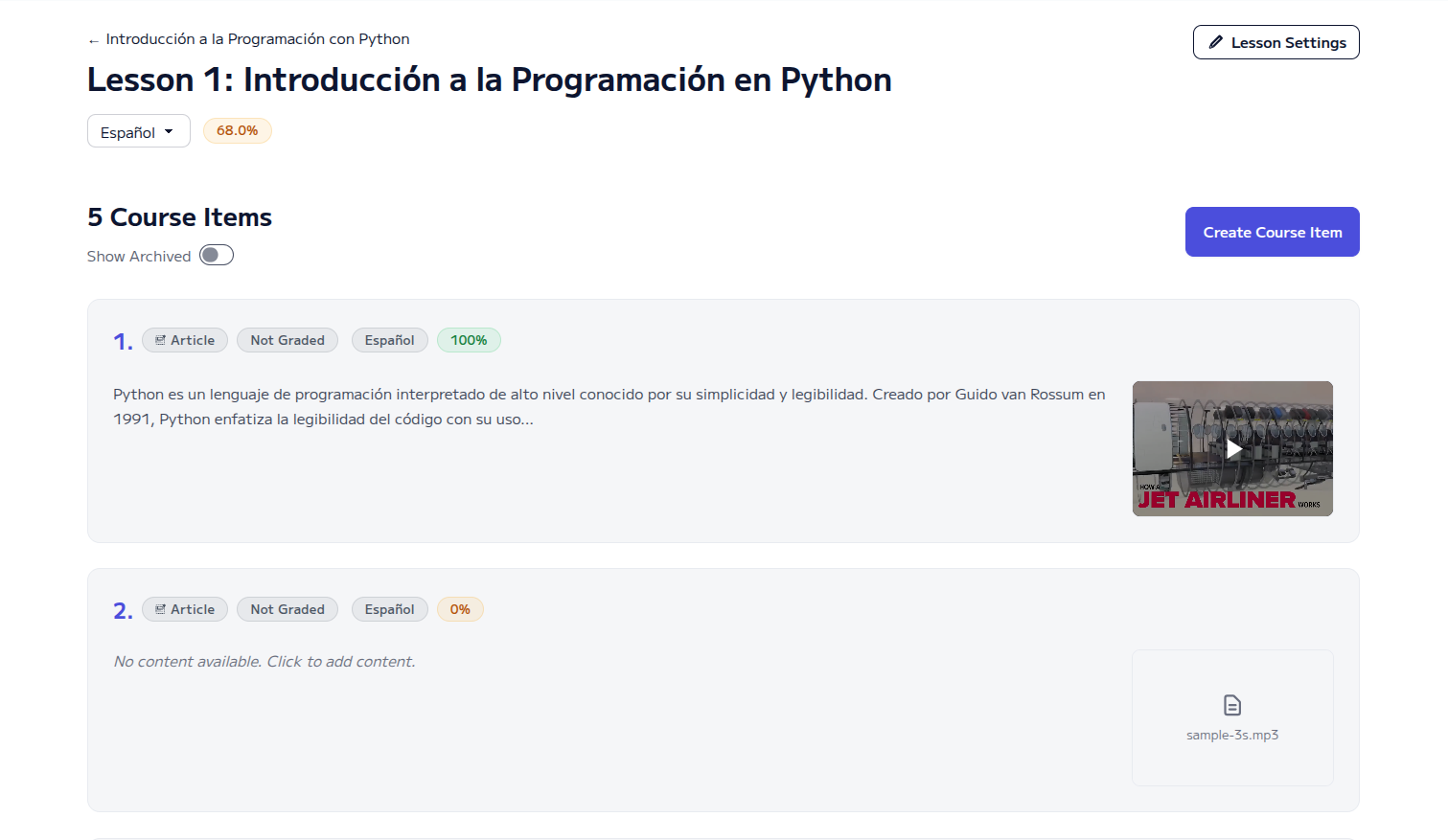Click the Article icon on item 1

pyautogui.click(x=161, y=340)
